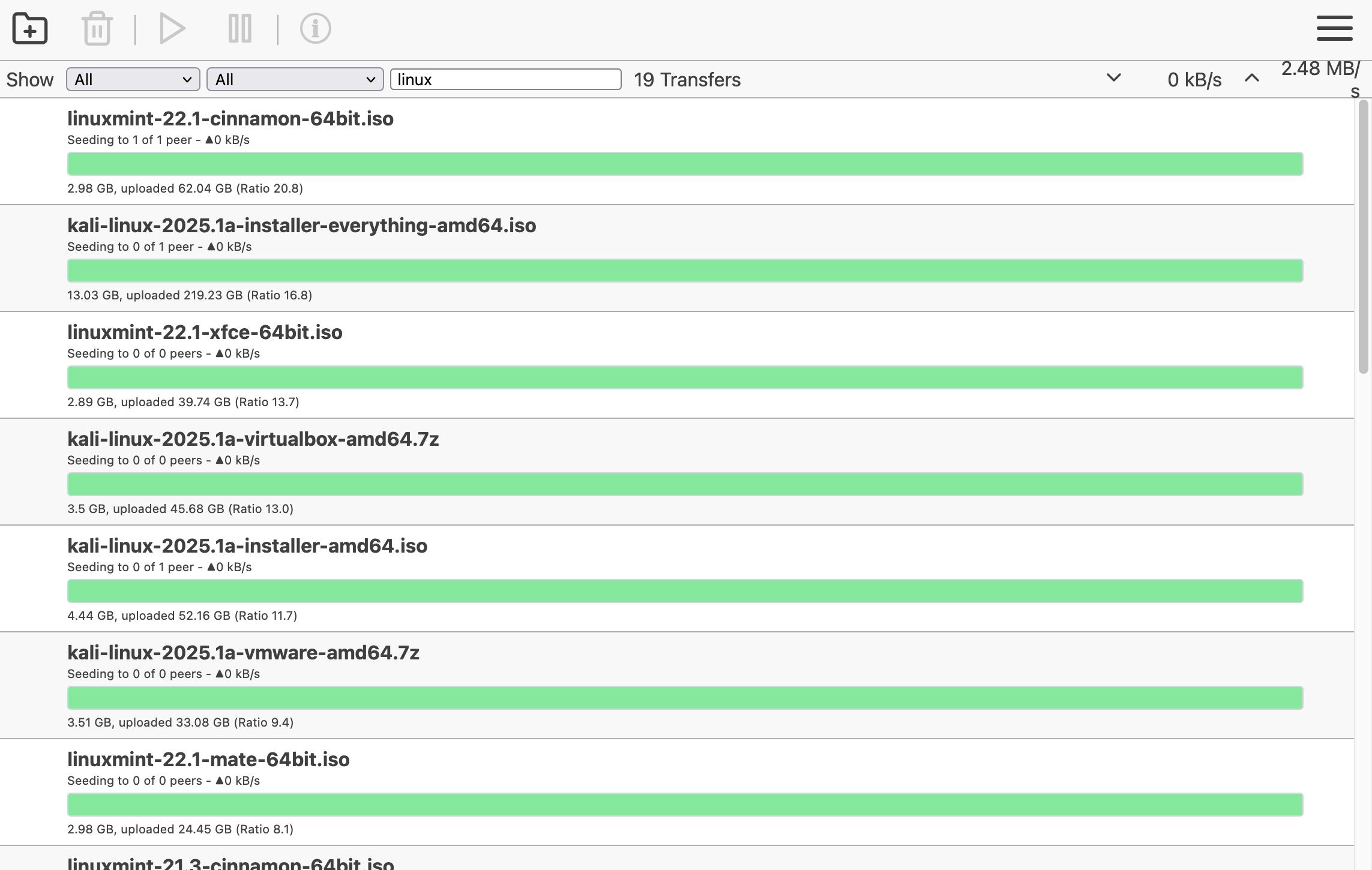Click the kali-linux-2025.1a-installer-amd64.iso progress bar
This screenshot has width=1372, height=870.
click(684, 591)
